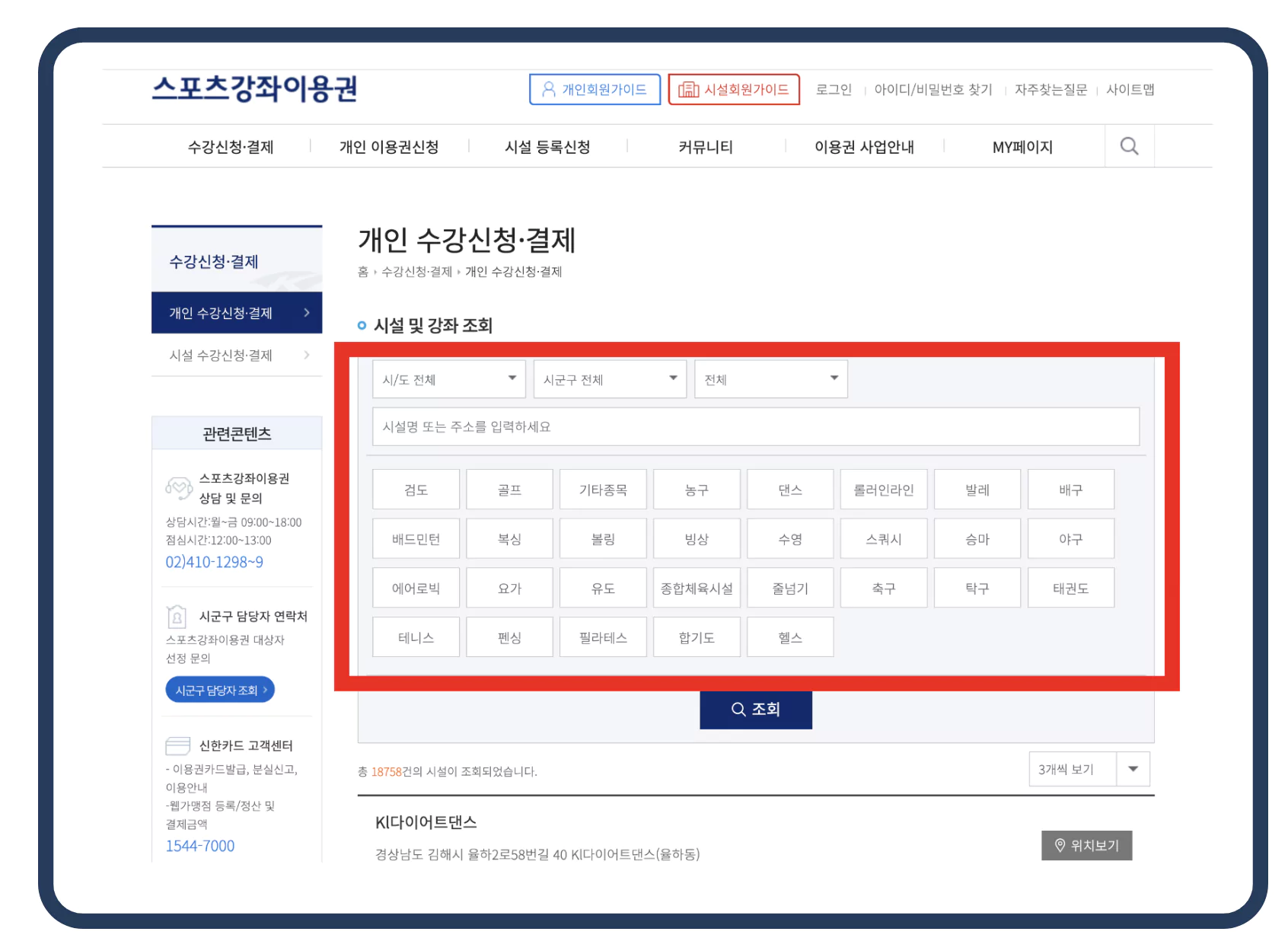The height and width of the screenshot is (938, 1288).
Task: Open the KI다이어트댄스 facility result
Action: click(426, 822)
